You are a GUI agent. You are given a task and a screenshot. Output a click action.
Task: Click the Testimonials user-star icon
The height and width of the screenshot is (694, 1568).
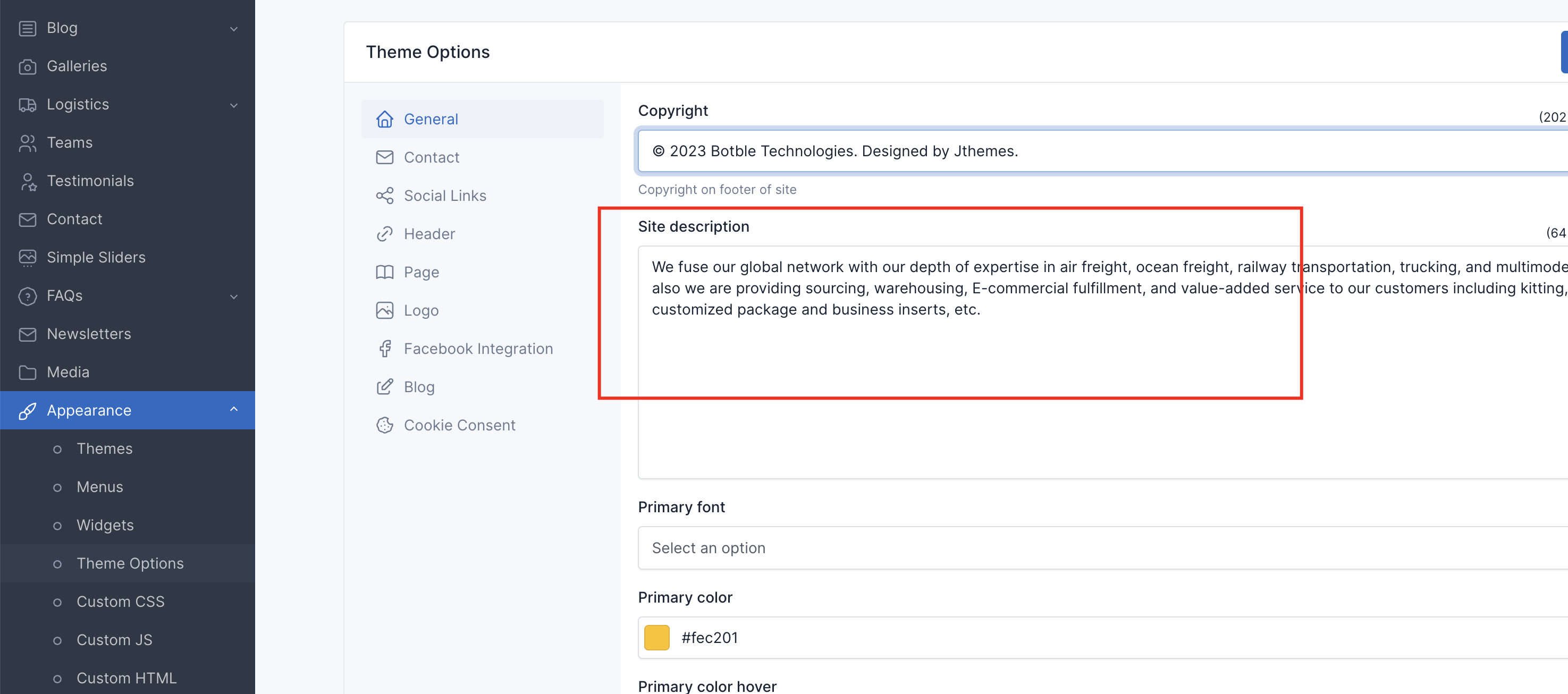tap(28, 181)
